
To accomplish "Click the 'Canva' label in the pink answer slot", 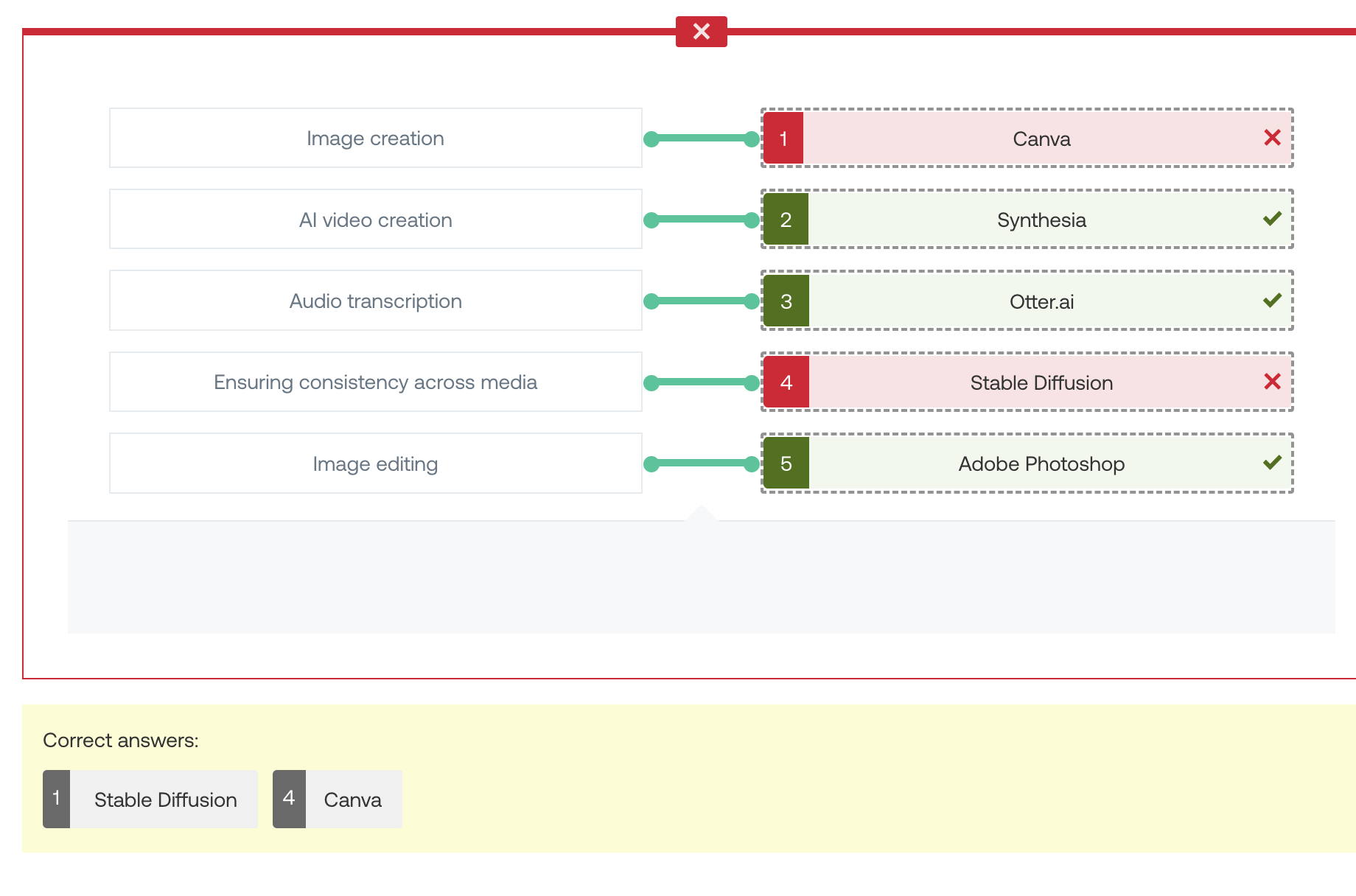I will coord(1041,139).
